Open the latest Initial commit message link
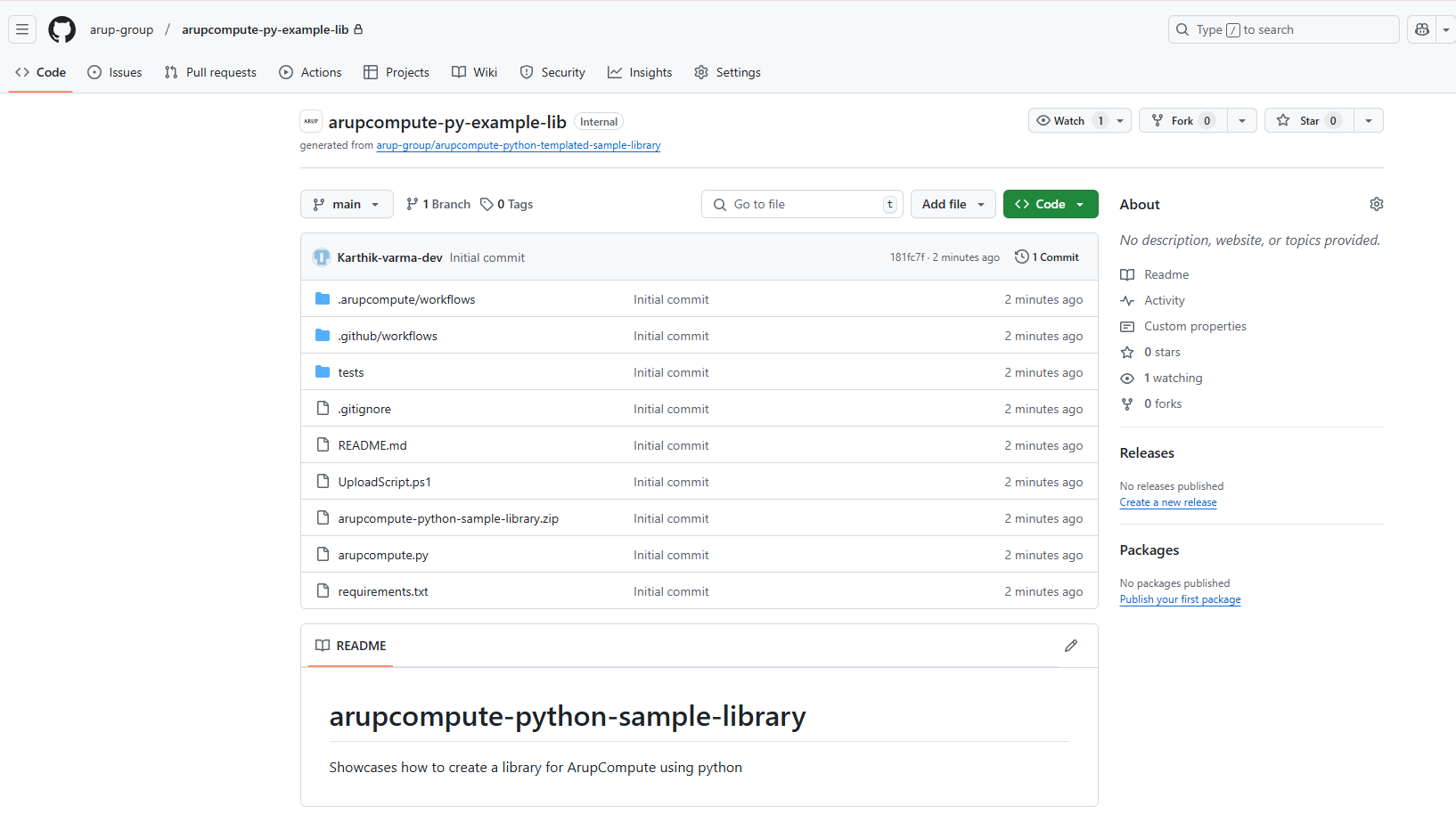 click(x=487, y=257)
